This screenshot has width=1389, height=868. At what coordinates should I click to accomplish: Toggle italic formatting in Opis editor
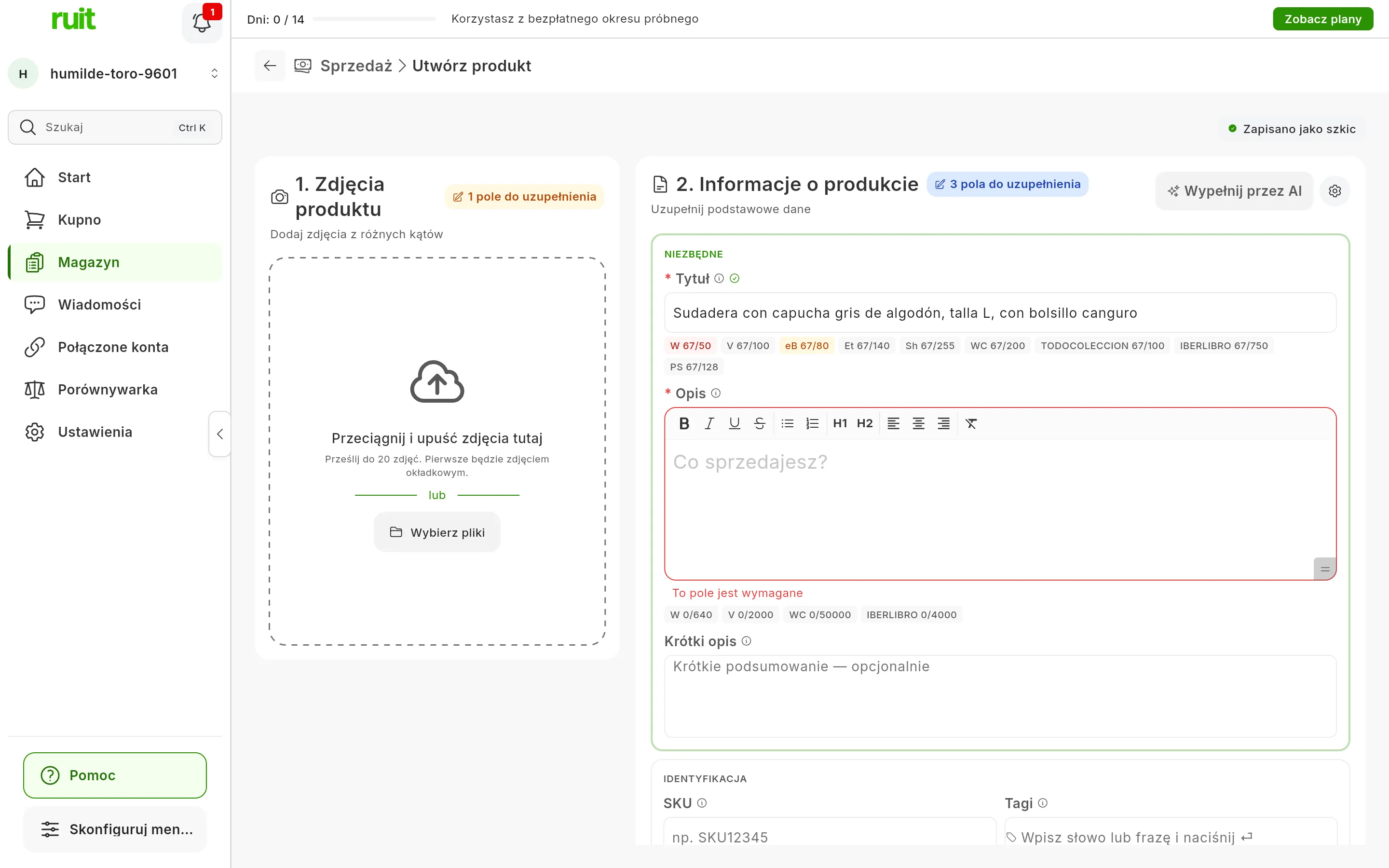point(709,424)
